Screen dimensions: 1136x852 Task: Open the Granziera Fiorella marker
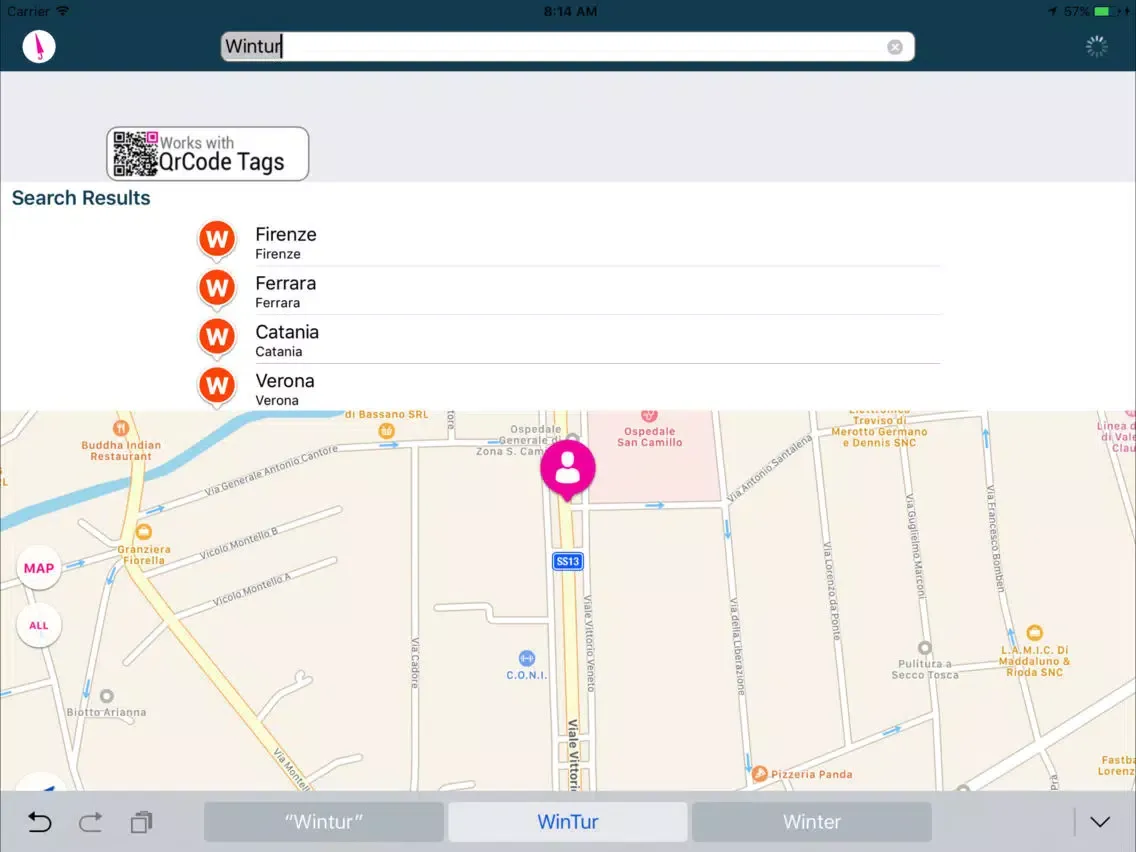143,532
